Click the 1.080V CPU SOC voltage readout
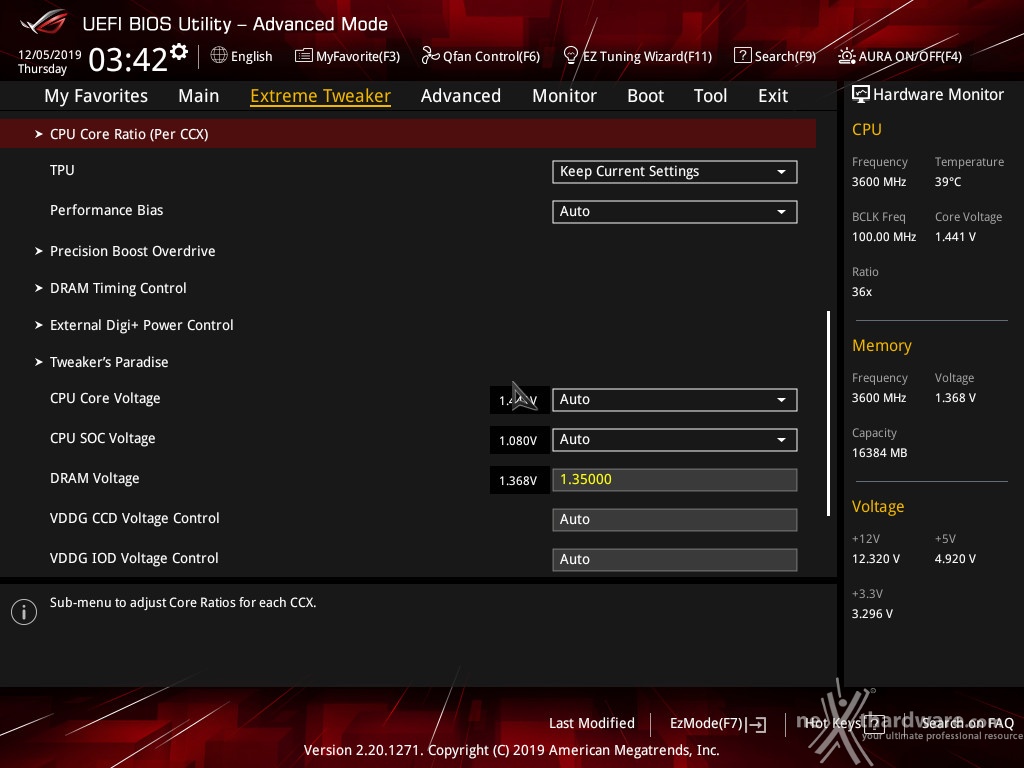1024x768 pixels. pyautogui.click(x=518, y=440)
